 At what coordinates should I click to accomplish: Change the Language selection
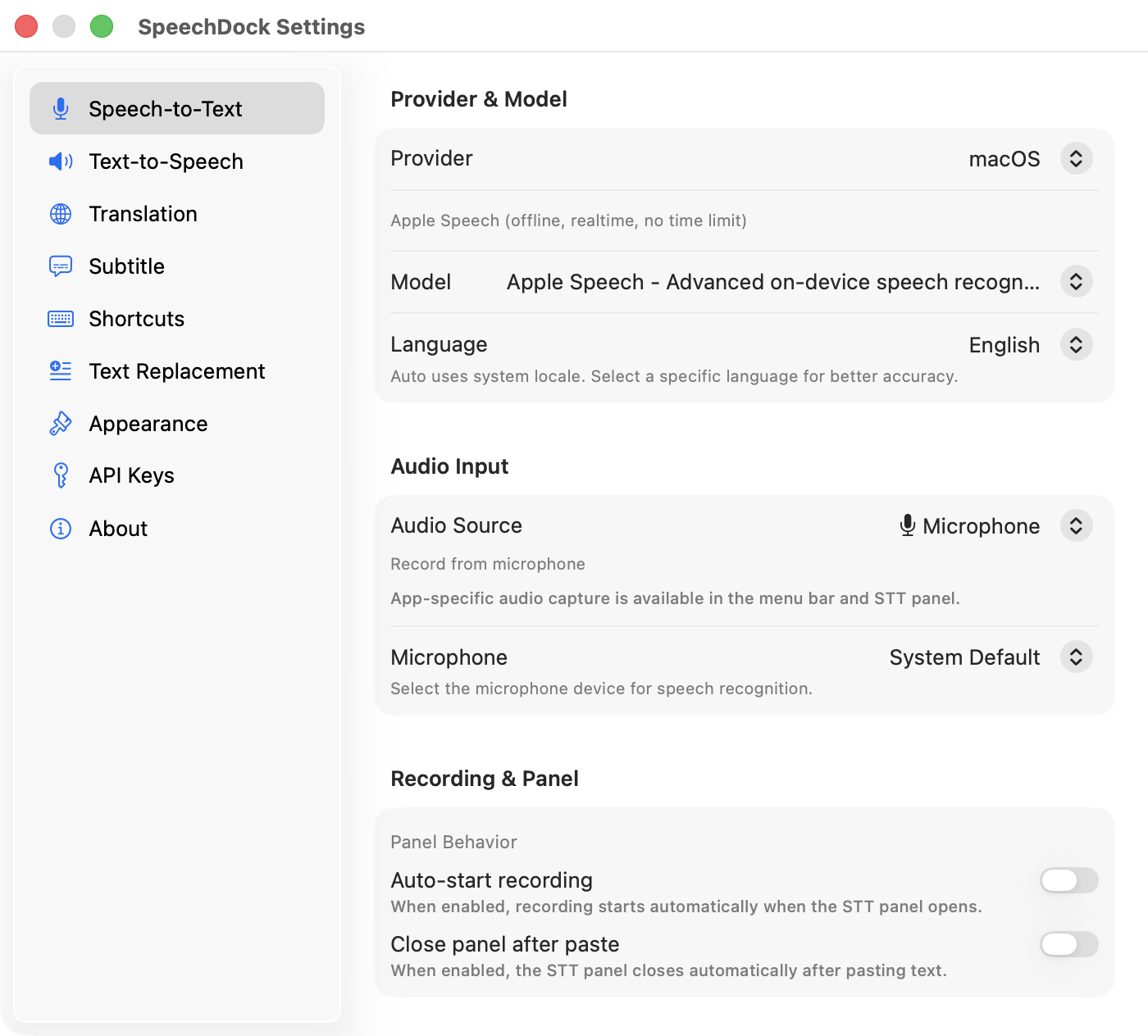coord(1076,344)
